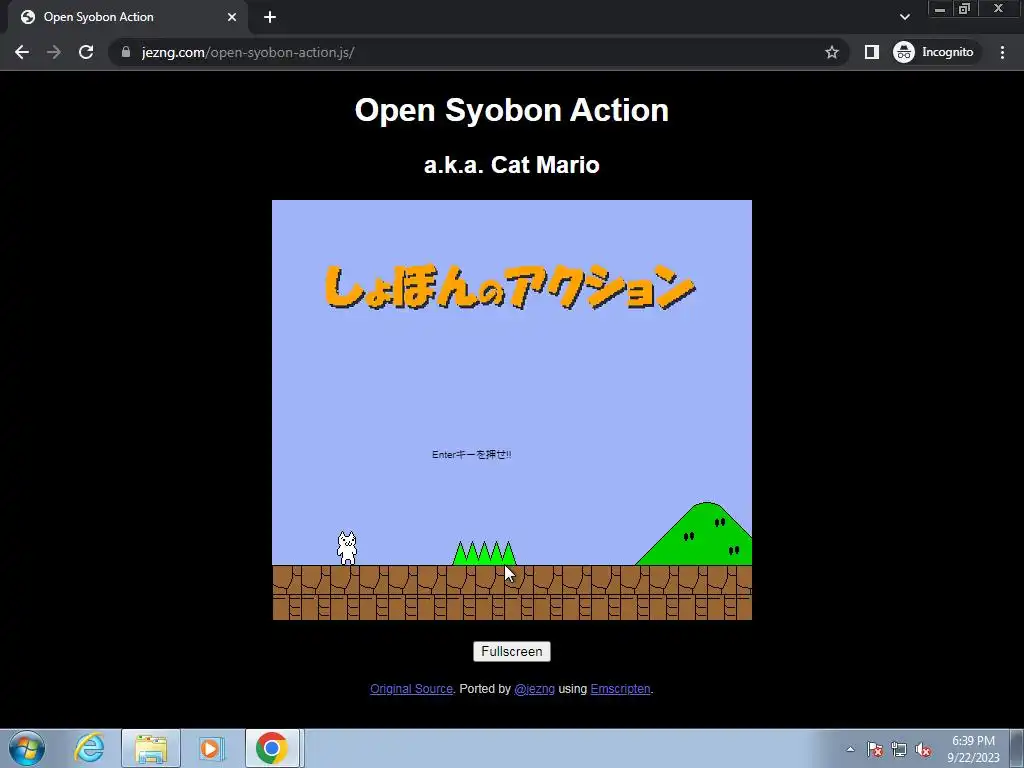Close the Open Syobon Action tab
This screenshot has width=1024, height=768.
(x=232, y=18)
